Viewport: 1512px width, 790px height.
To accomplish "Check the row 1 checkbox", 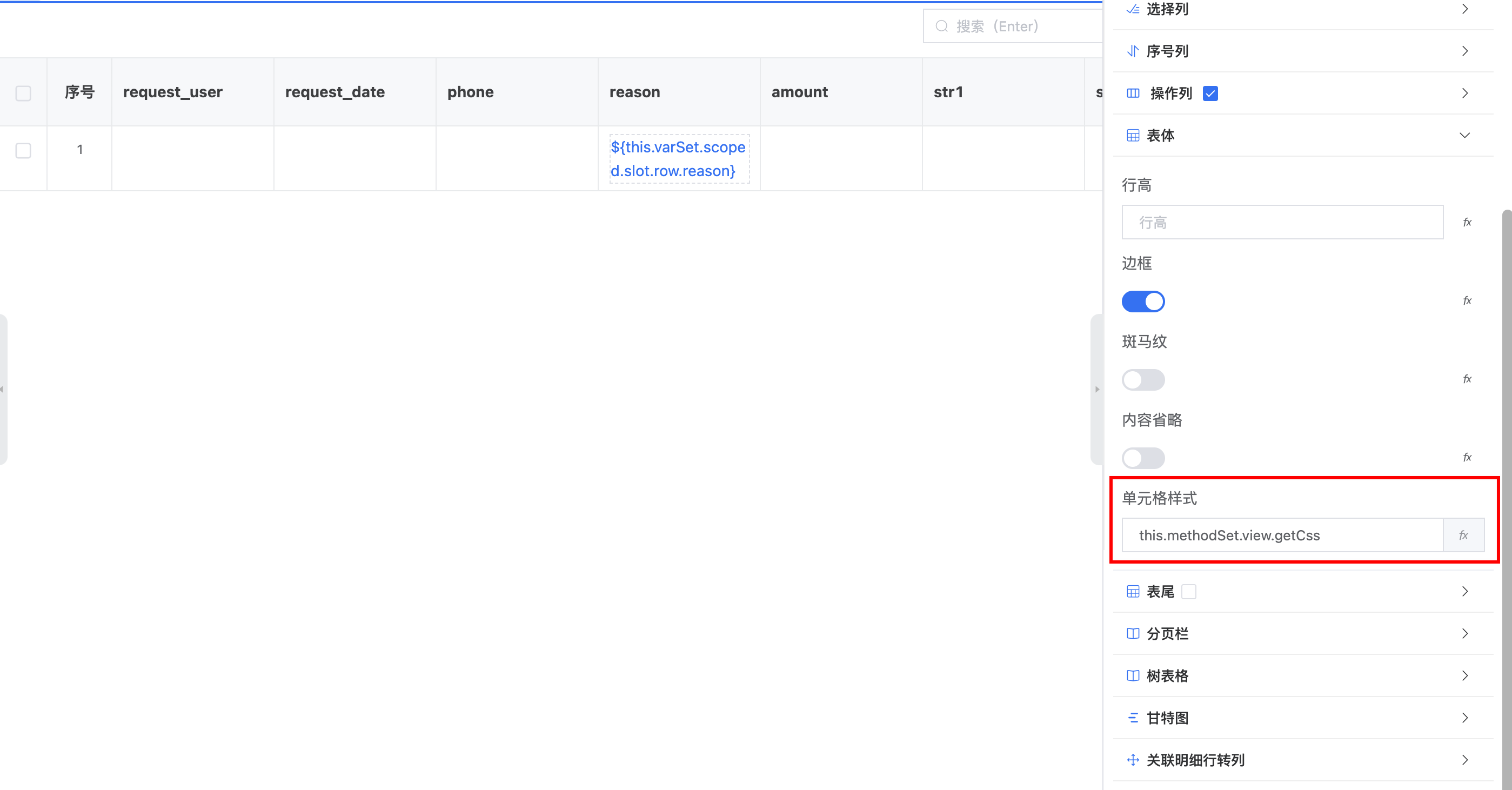I will [x=23, y=150].
